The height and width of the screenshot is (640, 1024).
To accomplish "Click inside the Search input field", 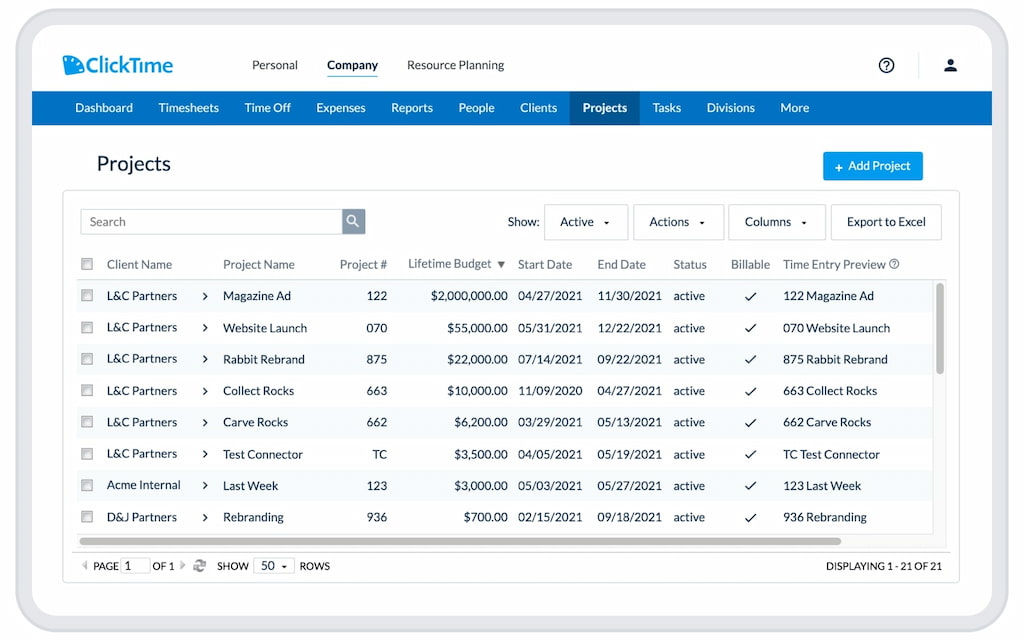I will [210, 221].
